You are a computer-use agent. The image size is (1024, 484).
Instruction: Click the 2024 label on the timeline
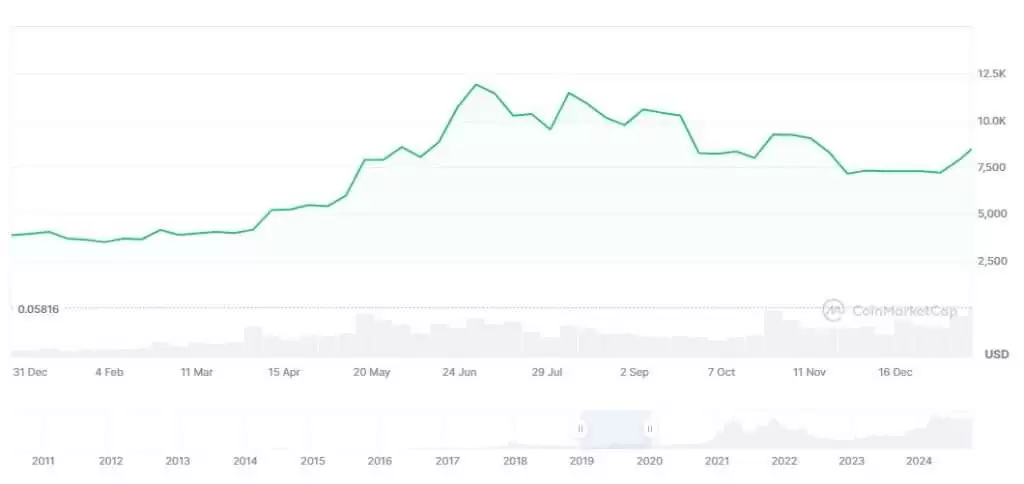(918, 462)
